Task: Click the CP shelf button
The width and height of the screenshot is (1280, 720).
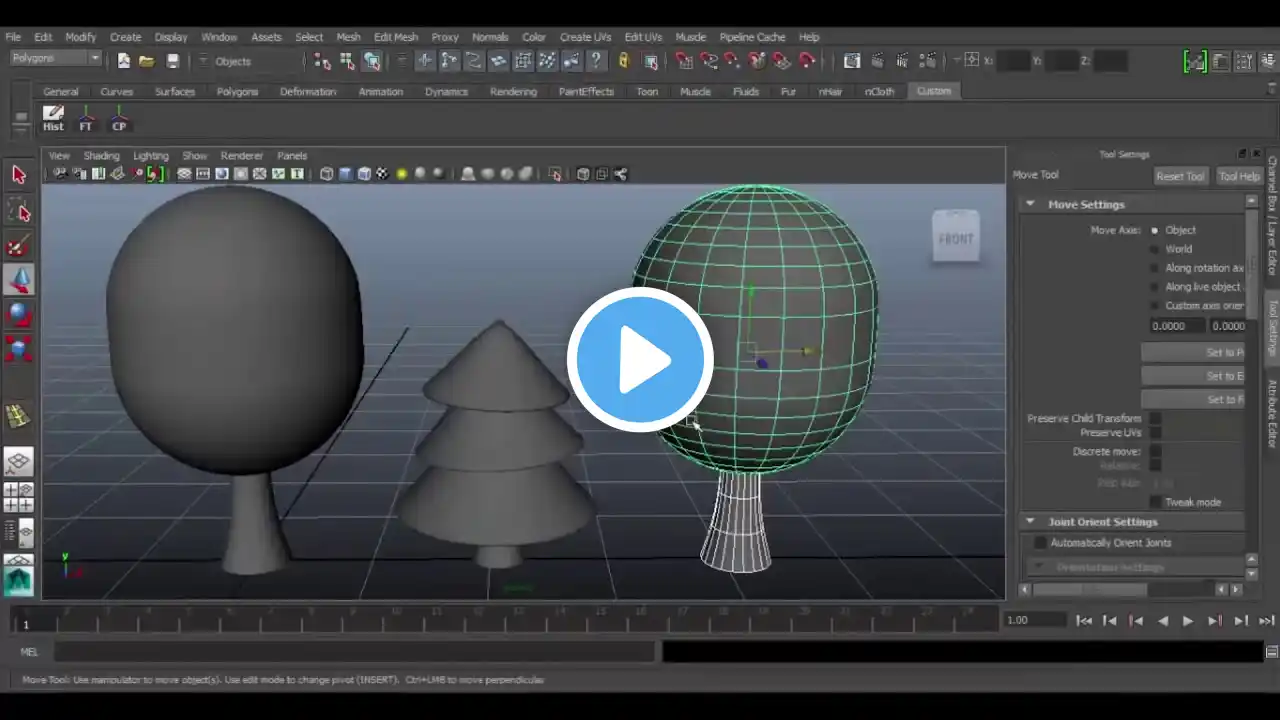Action: point(119,119)
